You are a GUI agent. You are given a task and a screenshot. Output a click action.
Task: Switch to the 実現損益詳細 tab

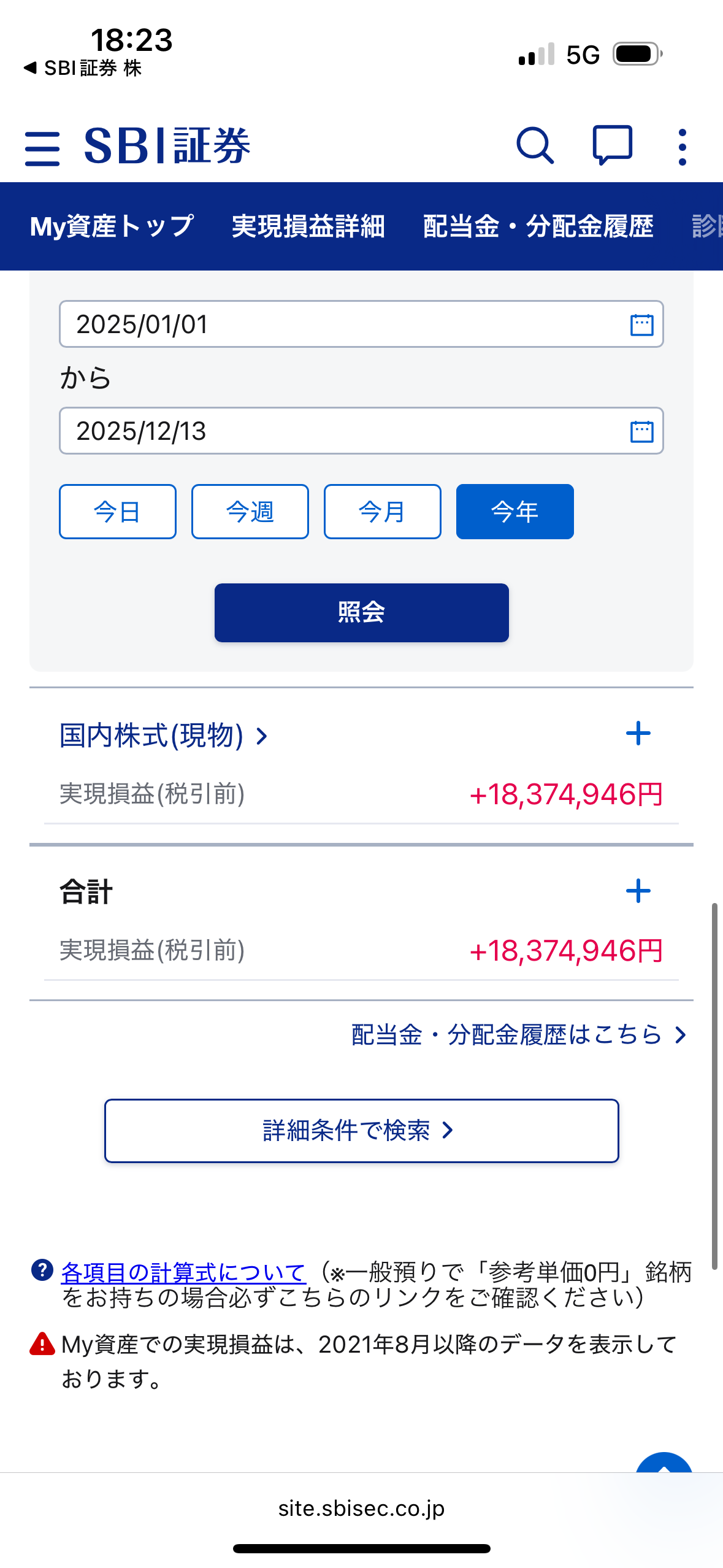tap(308, 226)
